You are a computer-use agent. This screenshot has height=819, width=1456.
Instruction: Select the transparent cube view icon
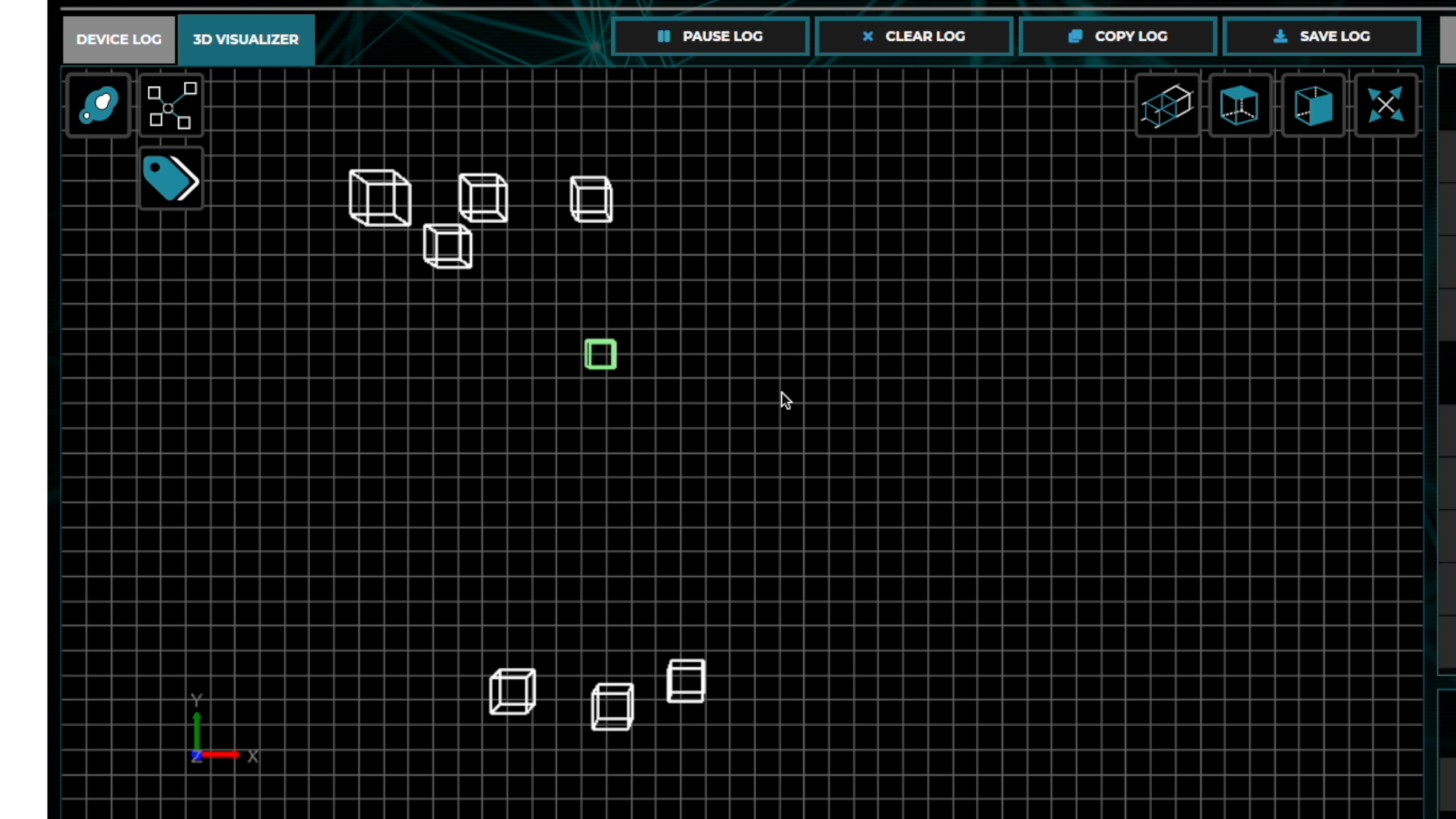[1240, 105]
